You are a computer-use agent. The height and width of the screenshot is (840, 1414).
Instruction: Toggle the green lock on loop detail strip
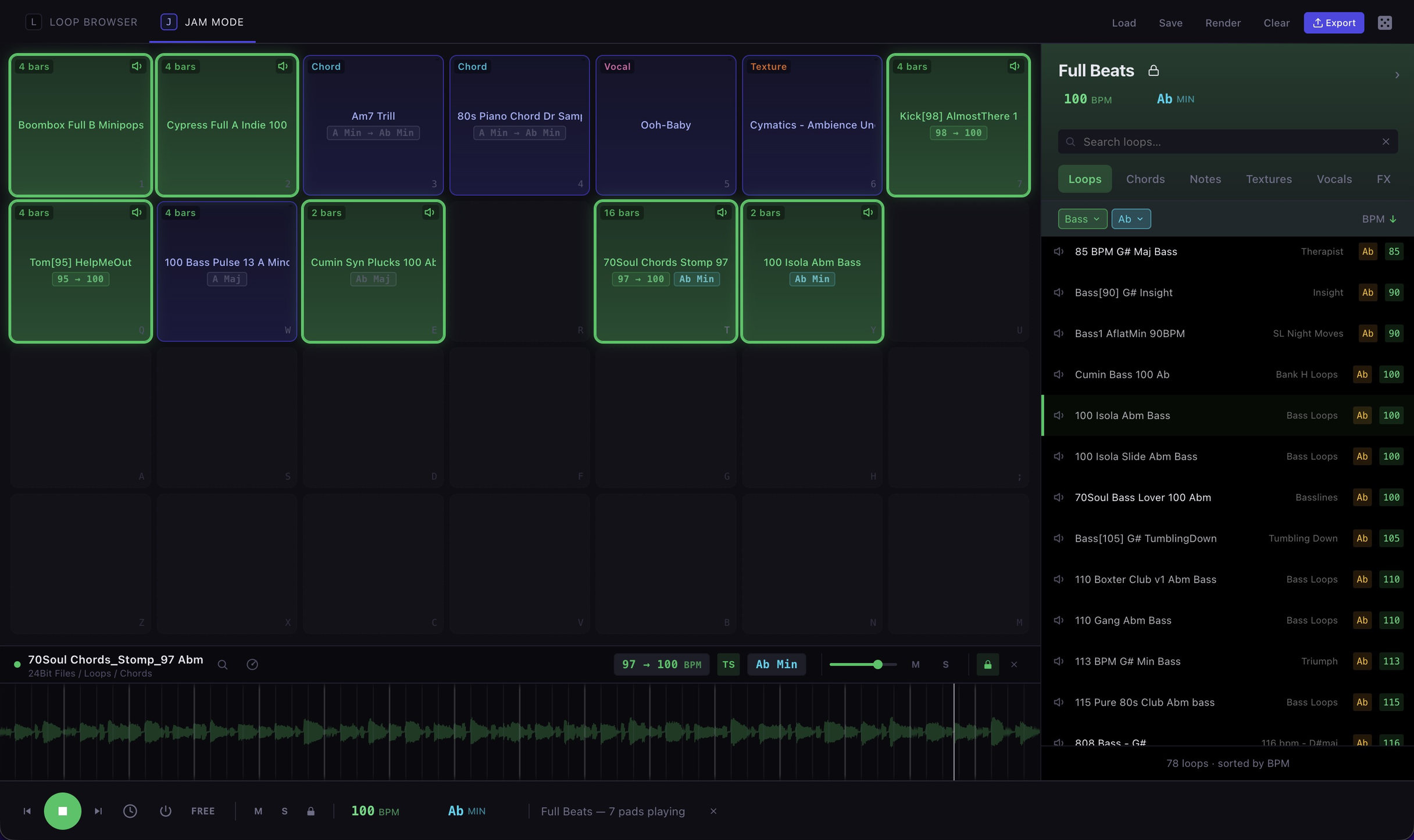(987, 664)
